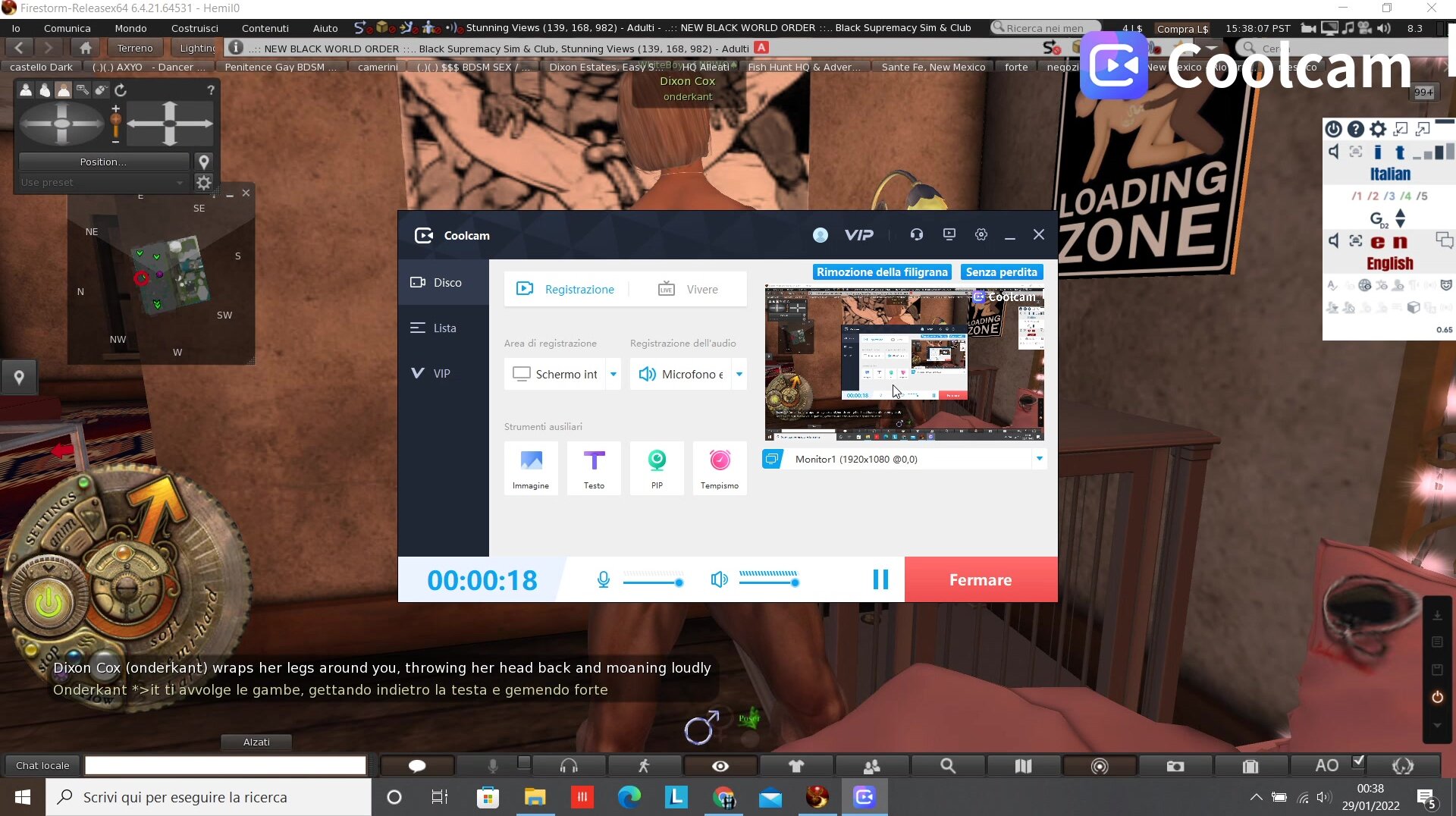
Task: Open the snapshot camera in Firestorm toolbar
Action: [x=1175, y=766]
